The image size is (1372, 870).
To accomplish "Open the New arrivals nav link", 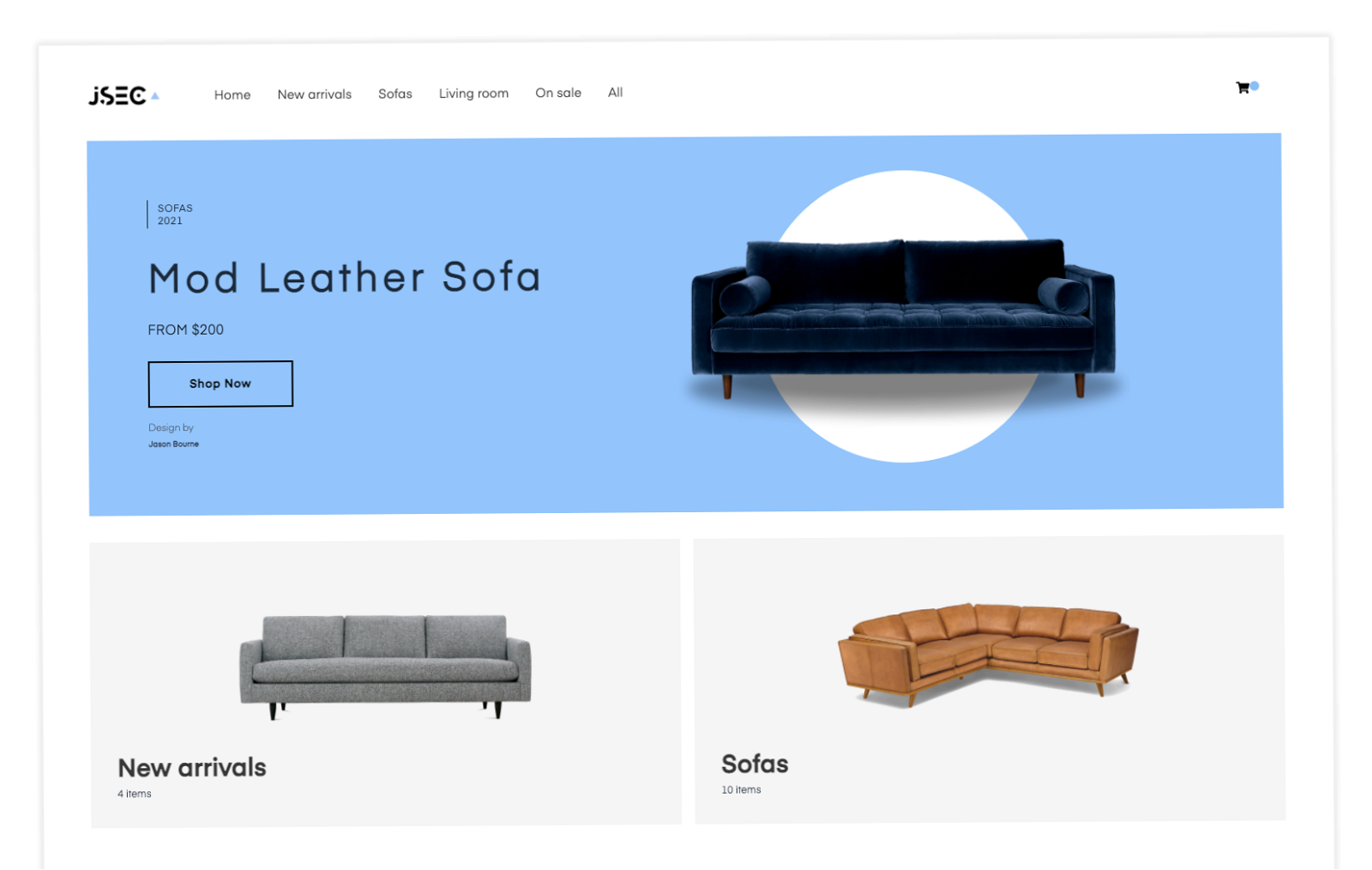I will pos(315,94).
